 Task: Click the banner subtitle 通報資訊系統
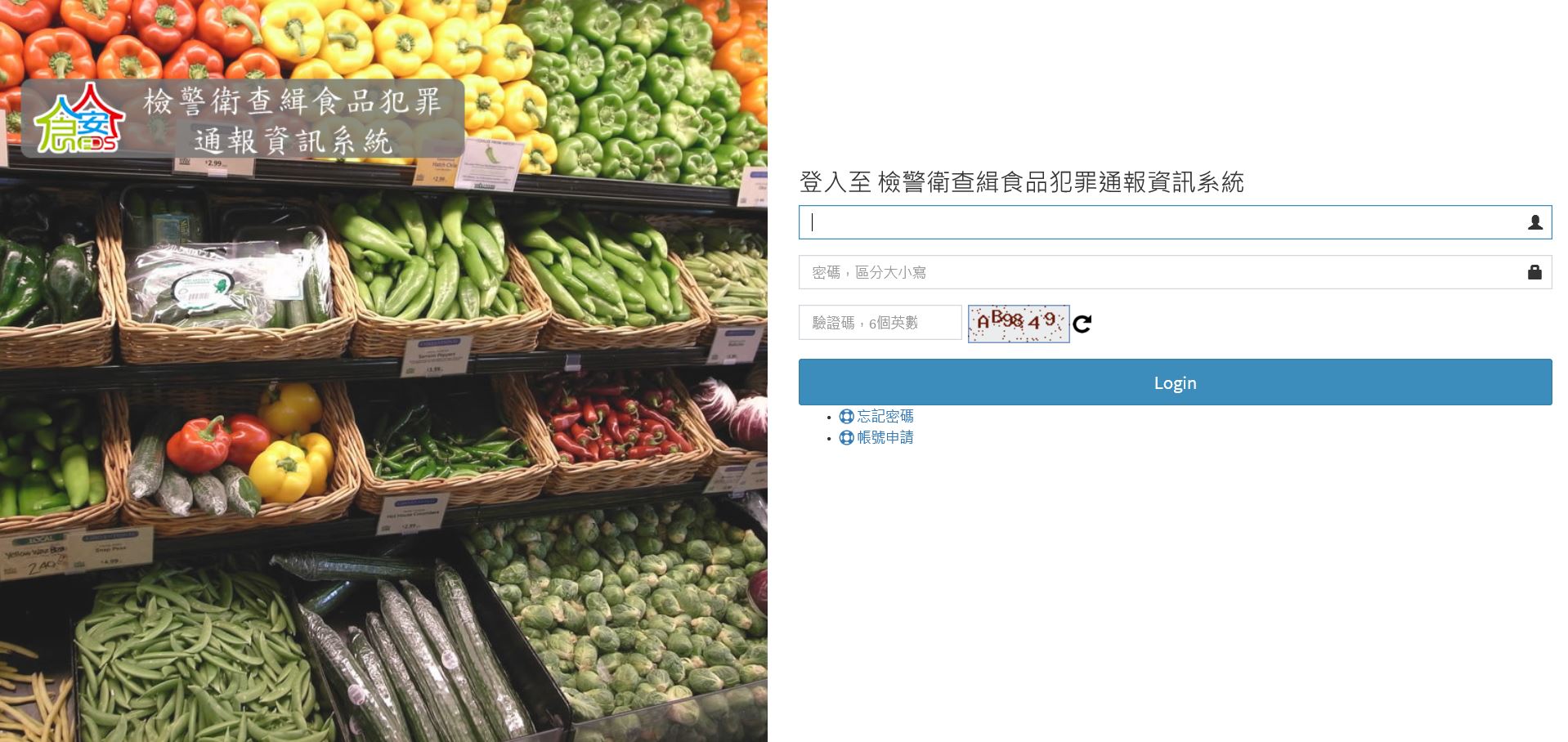point(293,141)
